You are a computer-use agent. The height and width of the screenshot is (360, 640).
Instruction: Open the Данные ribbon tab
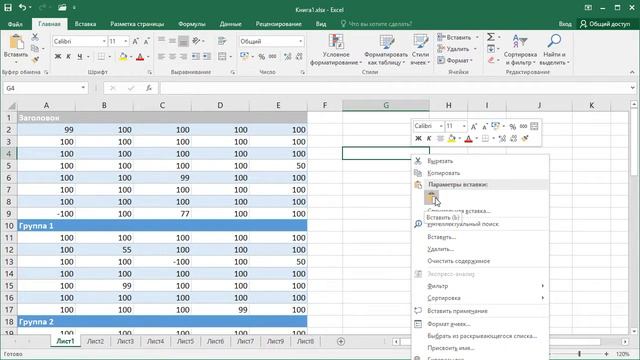click(230, 24)
